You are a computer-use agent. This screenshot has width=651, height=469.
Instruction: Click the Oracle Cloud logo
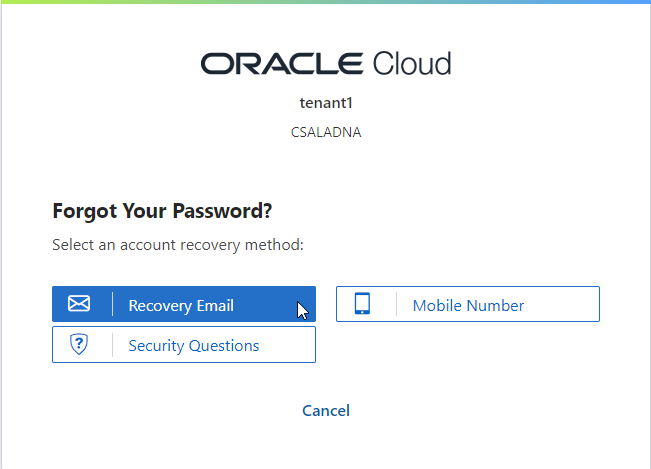point(325,64)
